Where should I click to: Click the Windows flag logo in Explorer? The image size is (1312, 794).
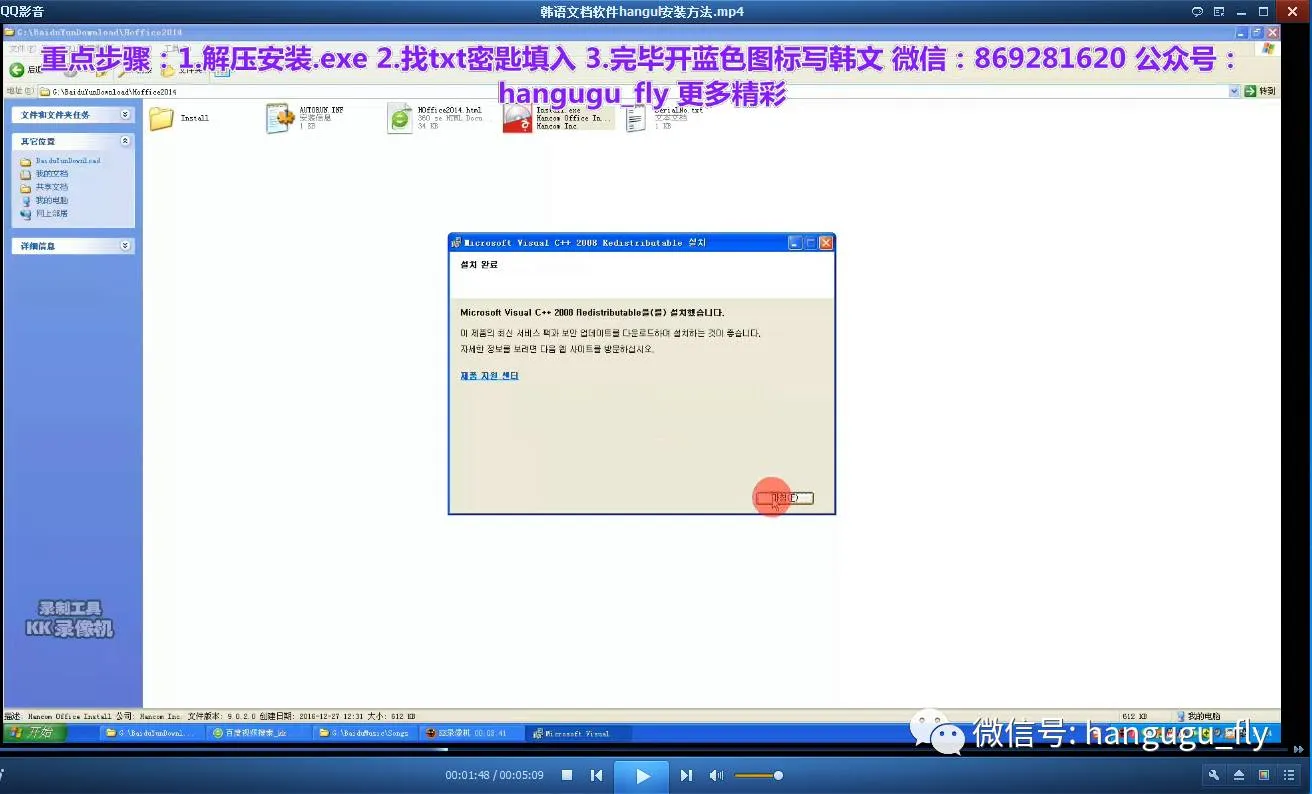[x=1268, y=48]
